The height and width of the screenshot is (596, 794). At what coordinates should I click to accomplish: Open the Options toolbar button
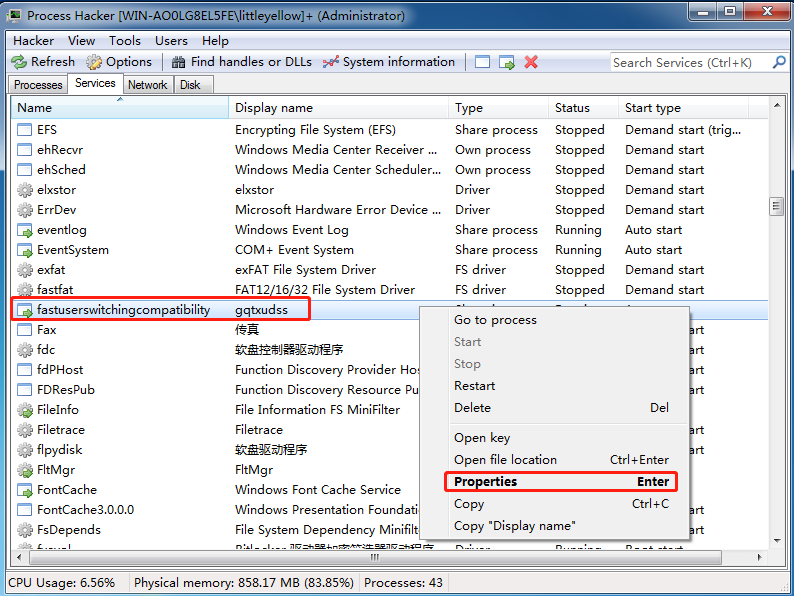tap(119, 62)
